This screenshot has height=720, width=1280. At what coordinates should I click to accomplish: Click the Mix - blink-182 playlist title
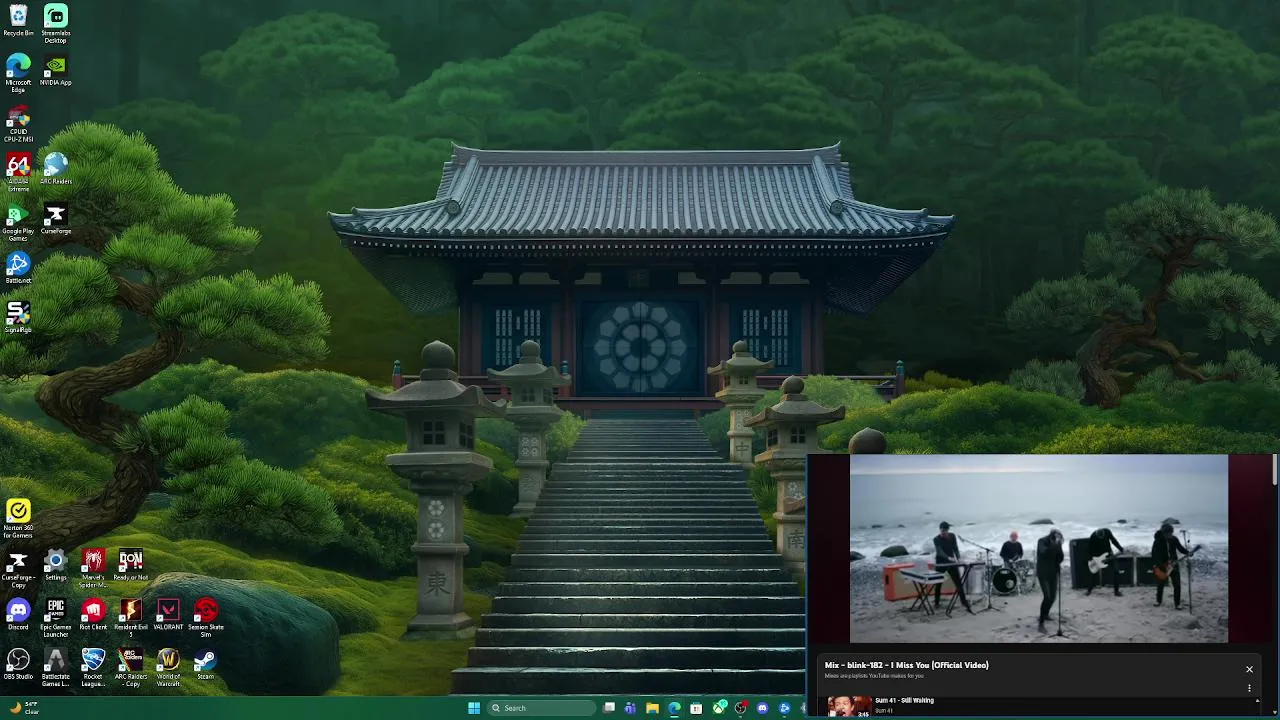click(906, 665)
